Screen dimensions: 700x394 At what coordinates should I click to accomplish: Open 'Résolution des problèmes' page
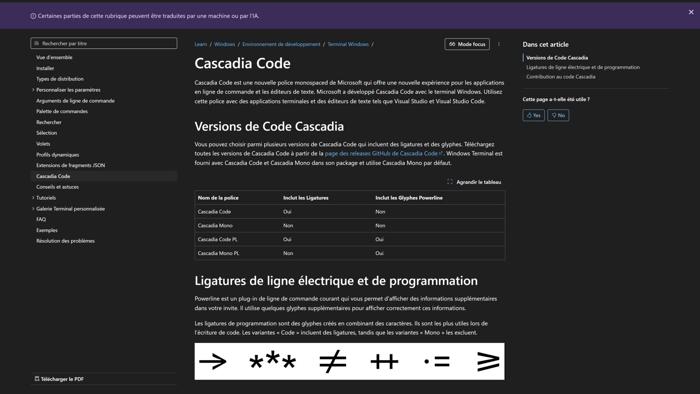pyautogui.click(x=65, y=241)
